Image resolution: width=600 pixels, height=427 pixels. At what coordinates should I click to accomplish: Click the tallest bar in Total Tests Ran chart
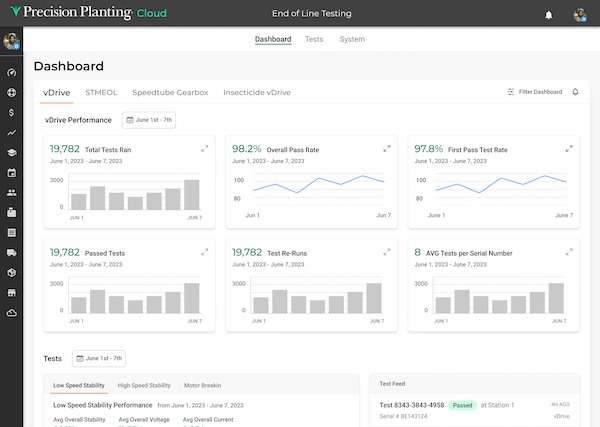pyautogui.click(x=192, y=195)
